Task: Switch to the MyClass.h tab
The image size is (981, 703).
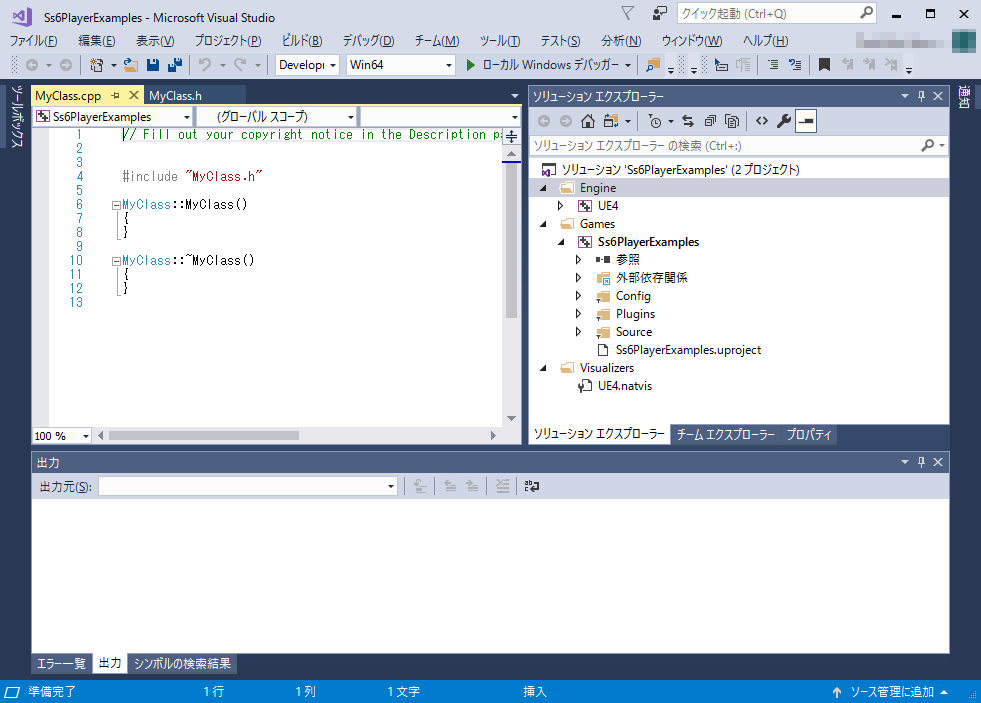Action: [x=175, y=96]
